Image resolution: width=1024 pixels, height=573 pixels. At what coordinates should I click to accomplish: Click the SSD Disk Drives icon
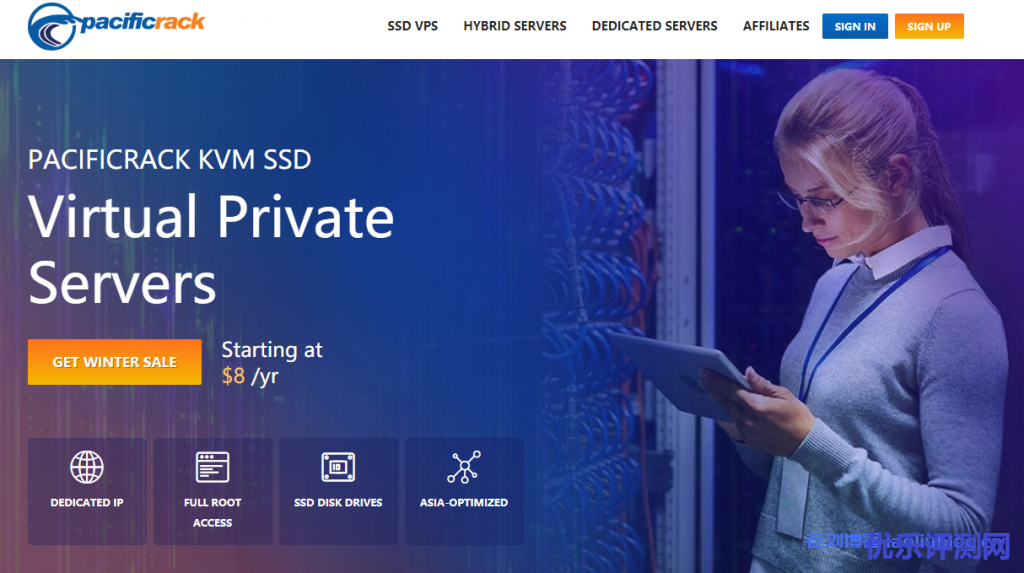pyautogui.click(x=338, y=467)
